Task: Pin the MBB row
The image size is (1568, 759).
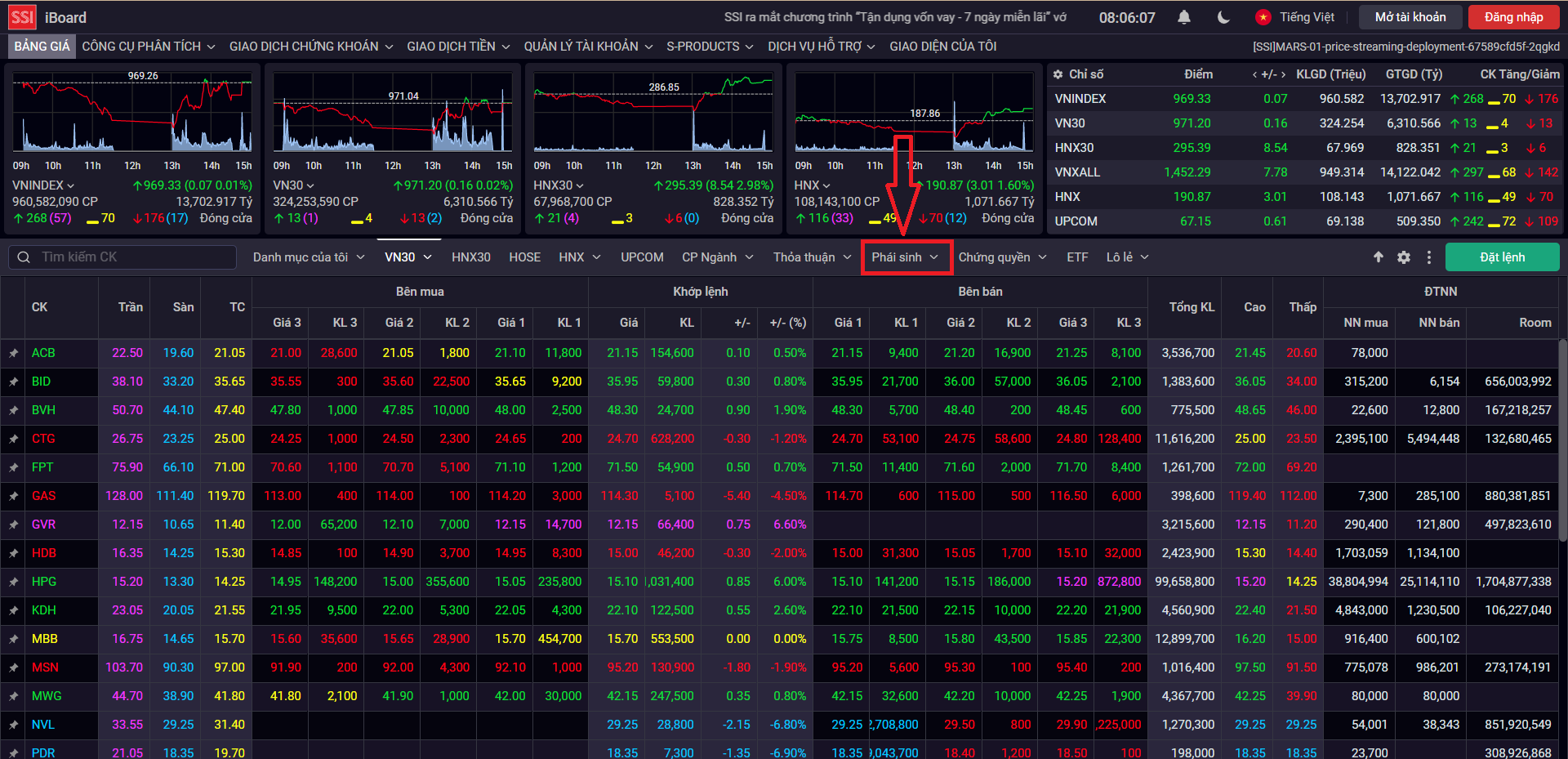Action: click(x=13, y=639)
